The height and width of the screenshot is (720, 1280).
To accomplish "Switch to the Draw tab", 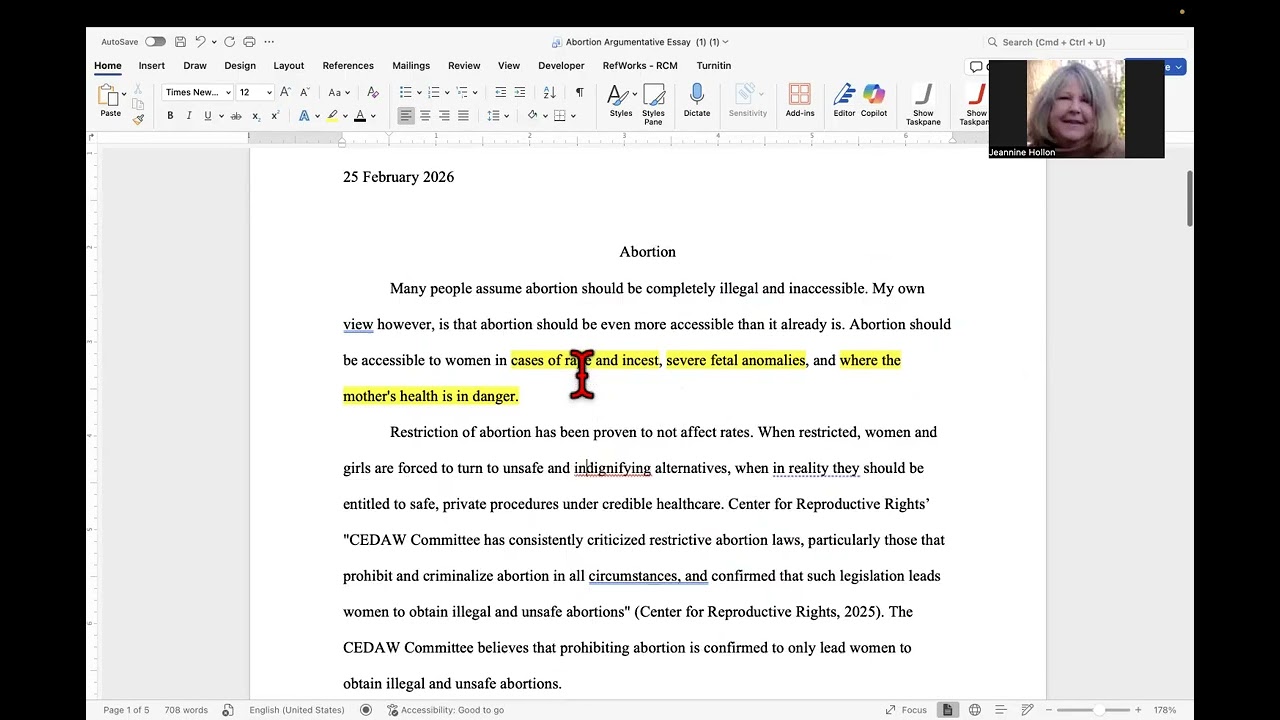I will pyautogui.click(x=195, y=66).
